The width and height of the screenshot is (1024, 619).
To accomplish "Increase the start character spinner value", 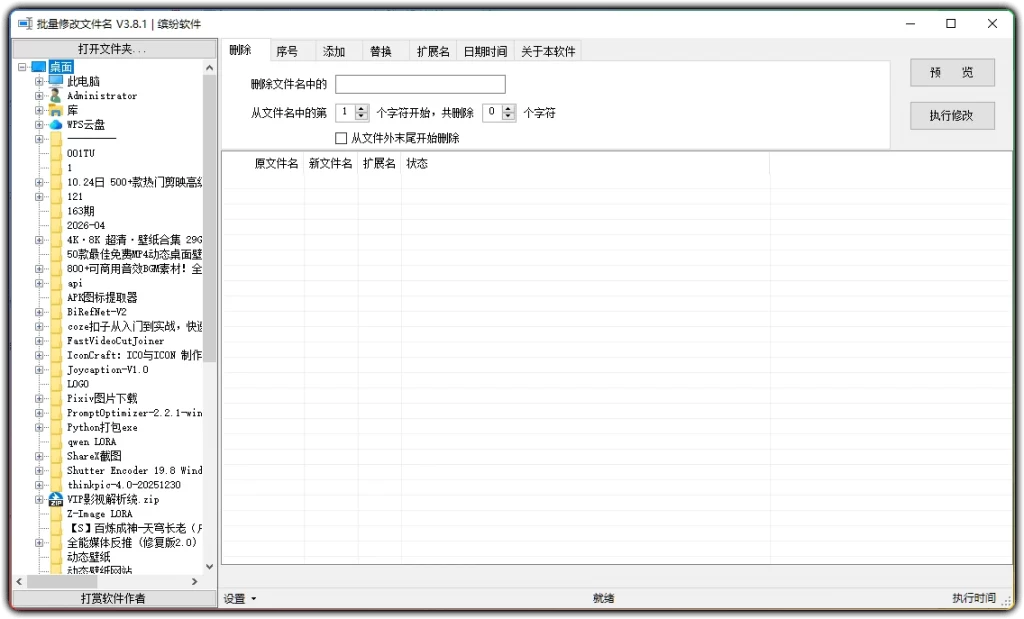I will [361, 108].
